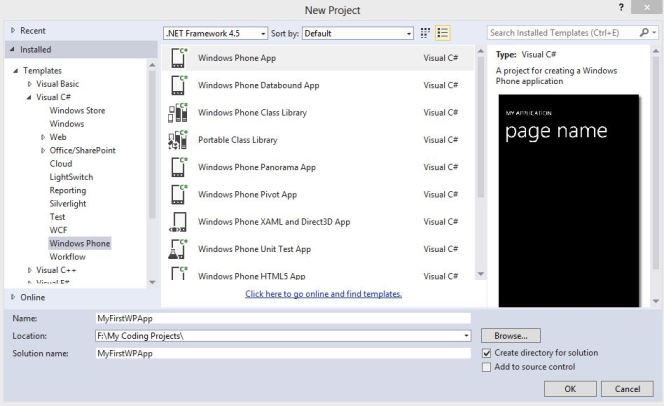Screen dimensions: 664x406
Task: Select Workflow template category
Action: coord(67,257)
